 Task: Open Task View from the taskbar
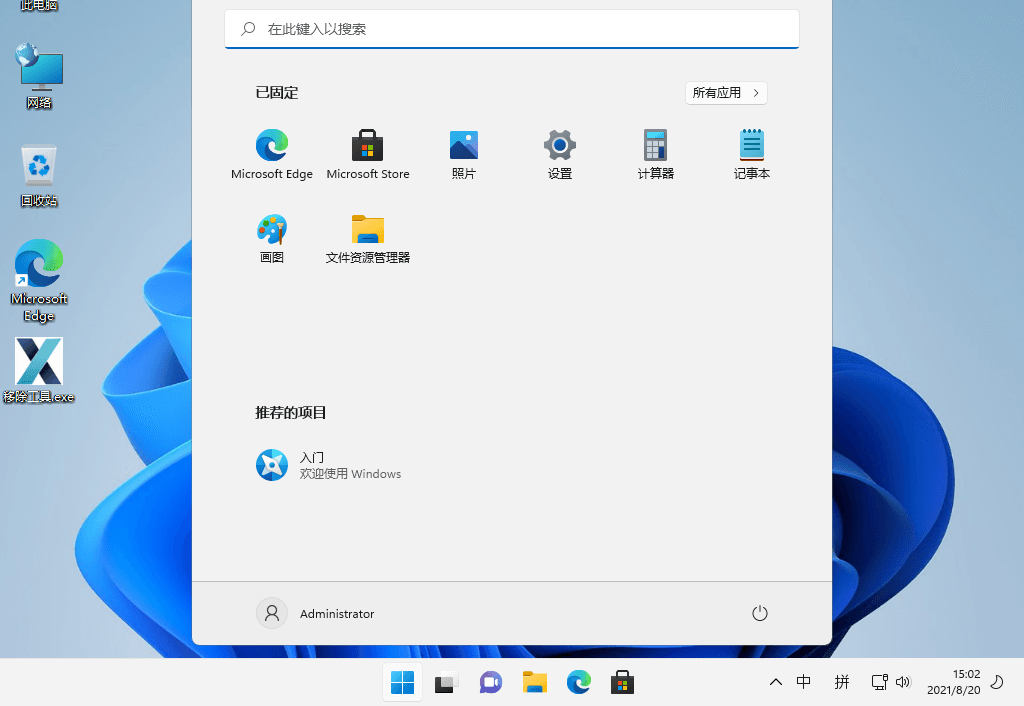click(x=447, y=682)
